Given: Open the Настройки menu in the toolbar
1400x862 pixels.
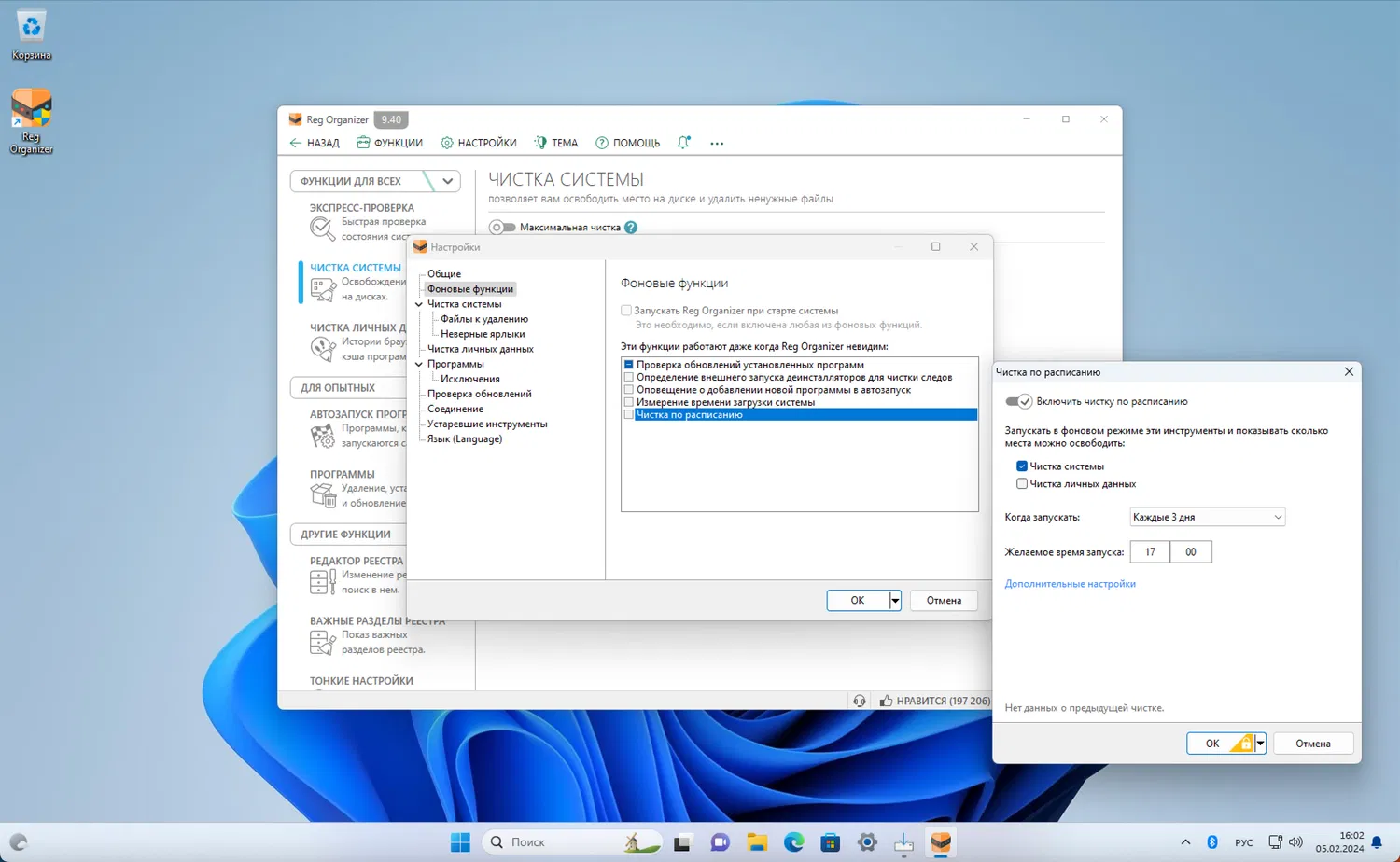Looking at the screenshot, I should (478, 143).
